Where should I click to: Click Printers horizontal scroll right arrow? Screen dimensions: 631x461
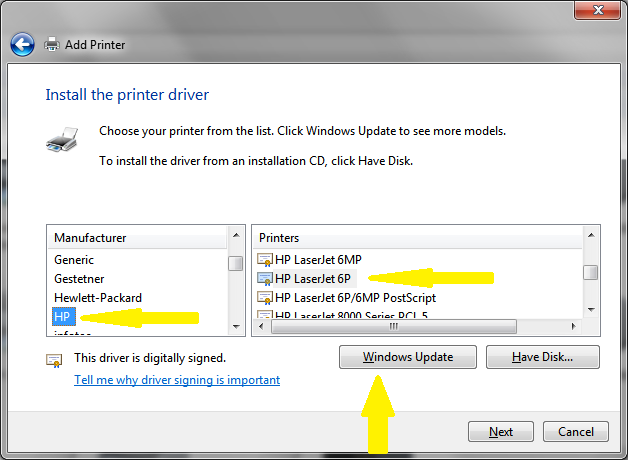574,327
